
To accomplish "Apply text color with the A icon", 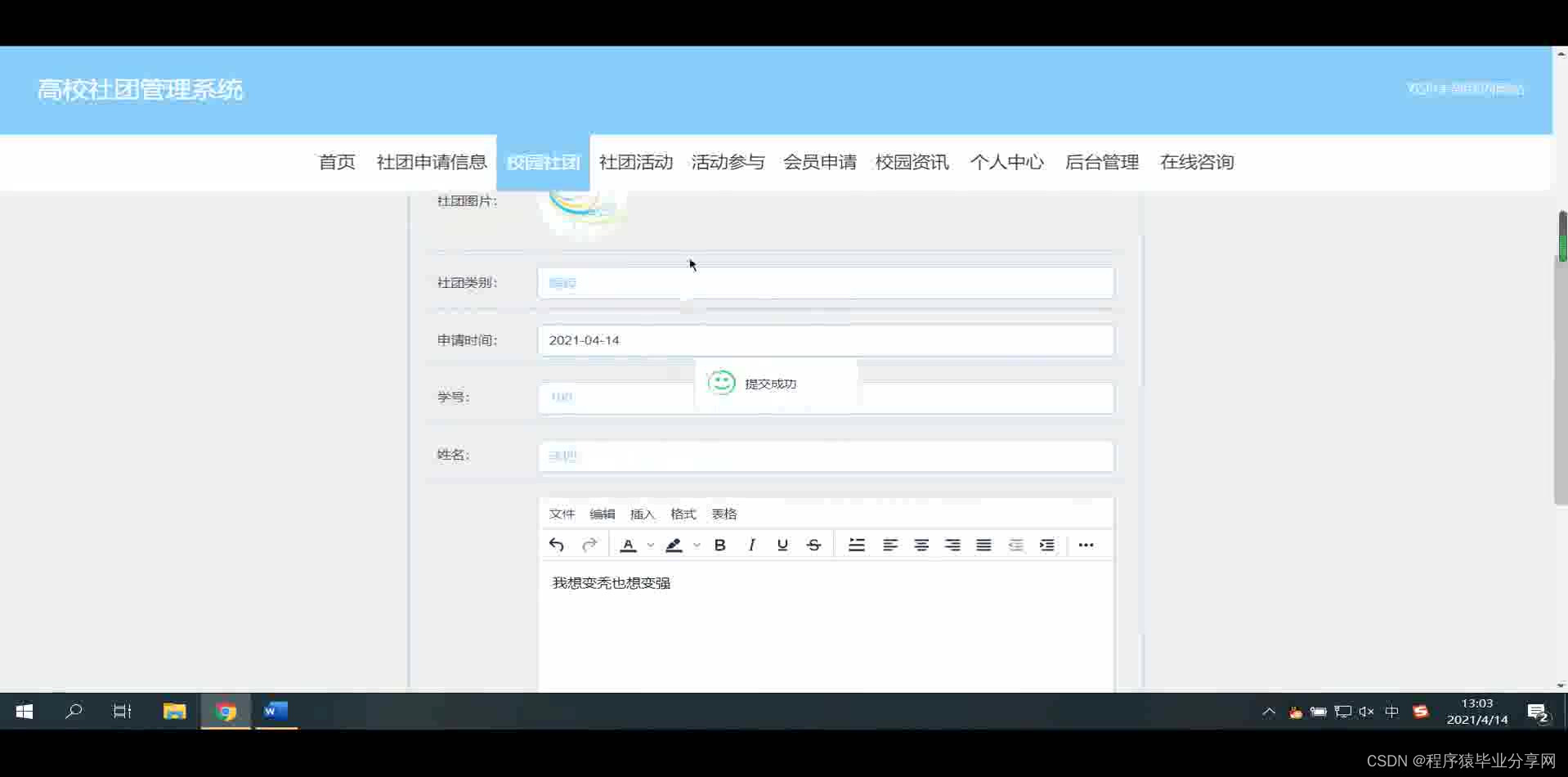I will [628, 545].
